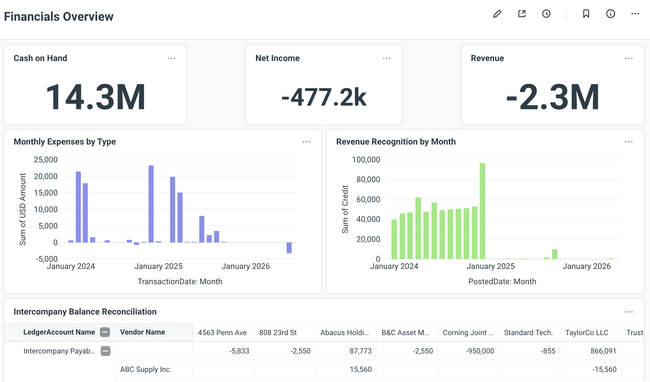The width and height of the screenshot is (650, 382).
Task: Click the negative purple bar after January 2026
Action: coord(289,248)
